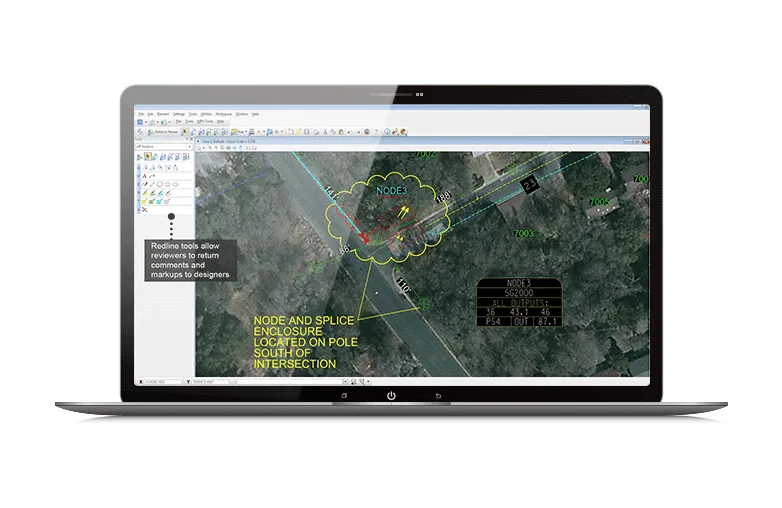Select the yellow highlighter markup tool
Viewport: 782px width, 508px height.
click(x=144, y=193)
